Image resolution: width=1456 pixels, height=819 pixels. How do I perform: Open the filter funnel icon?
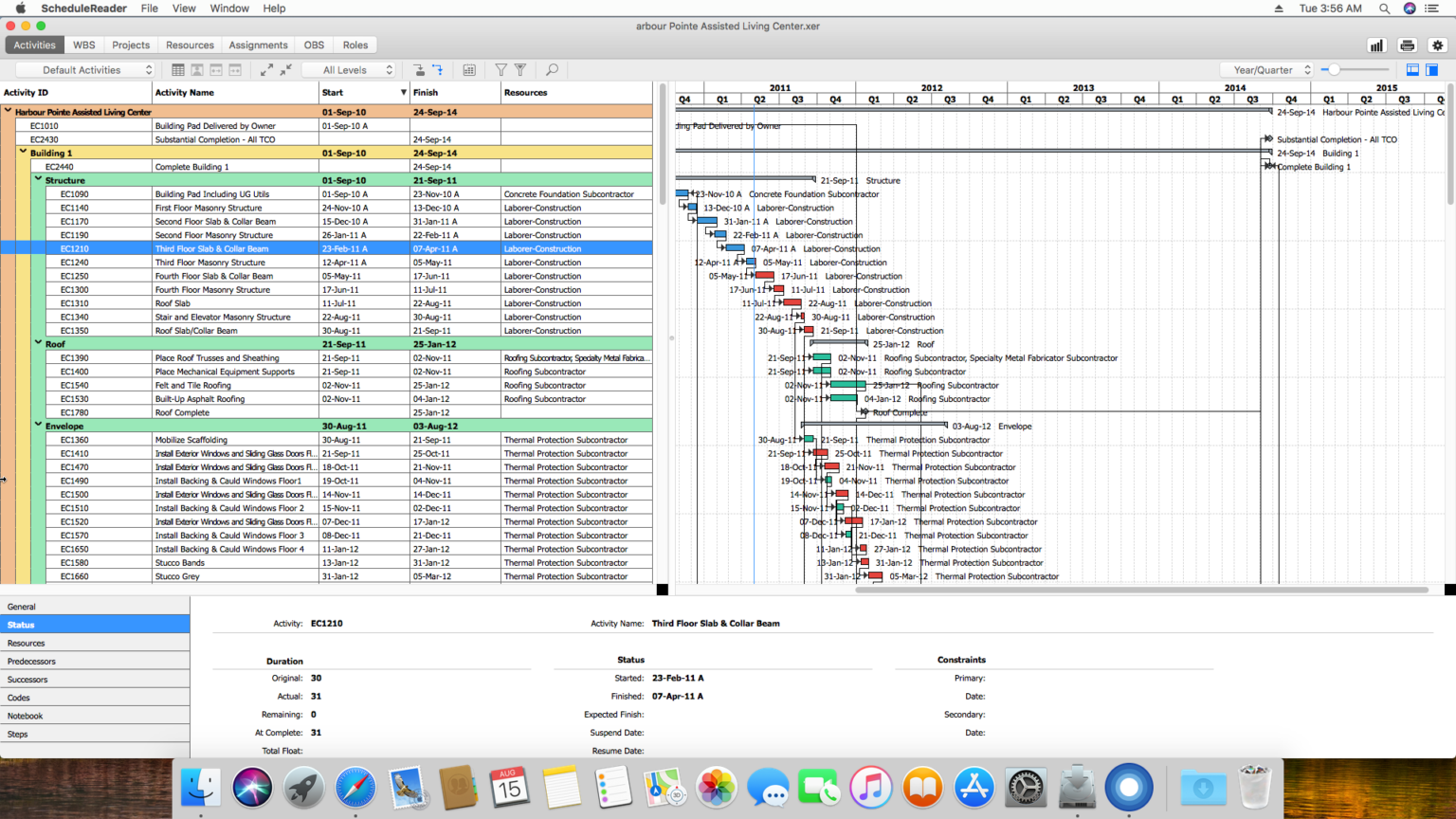[x=500, y=69]
